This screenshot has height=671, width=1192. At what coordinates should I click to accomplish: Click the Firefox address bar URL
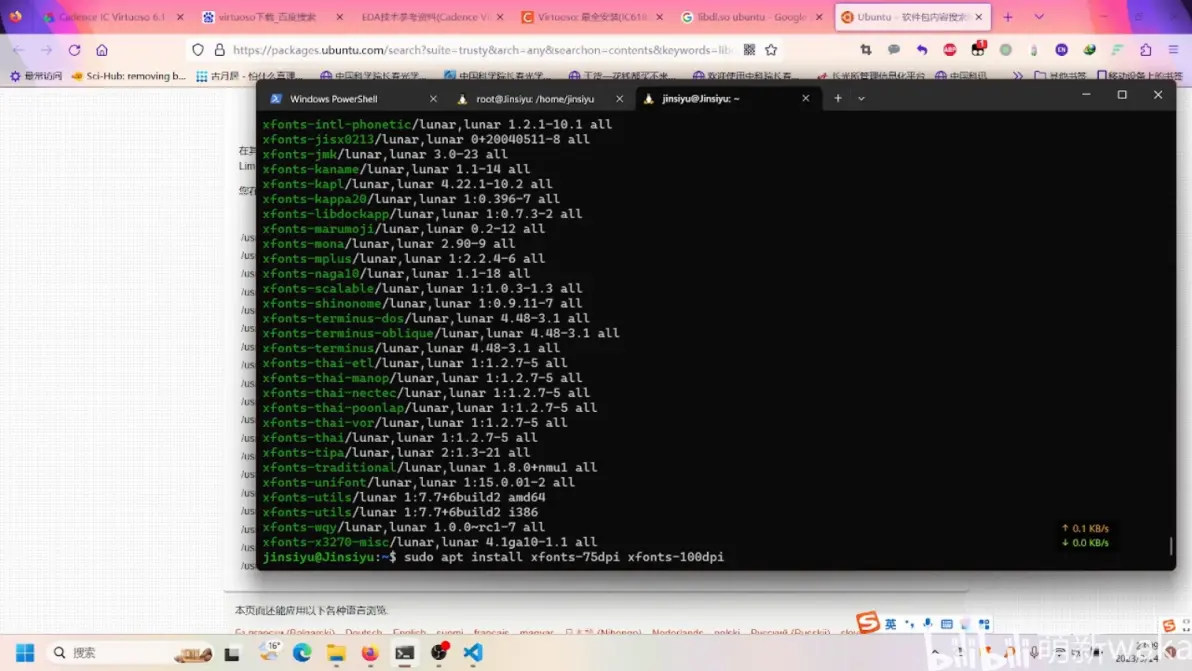click(x=482, y=50)
